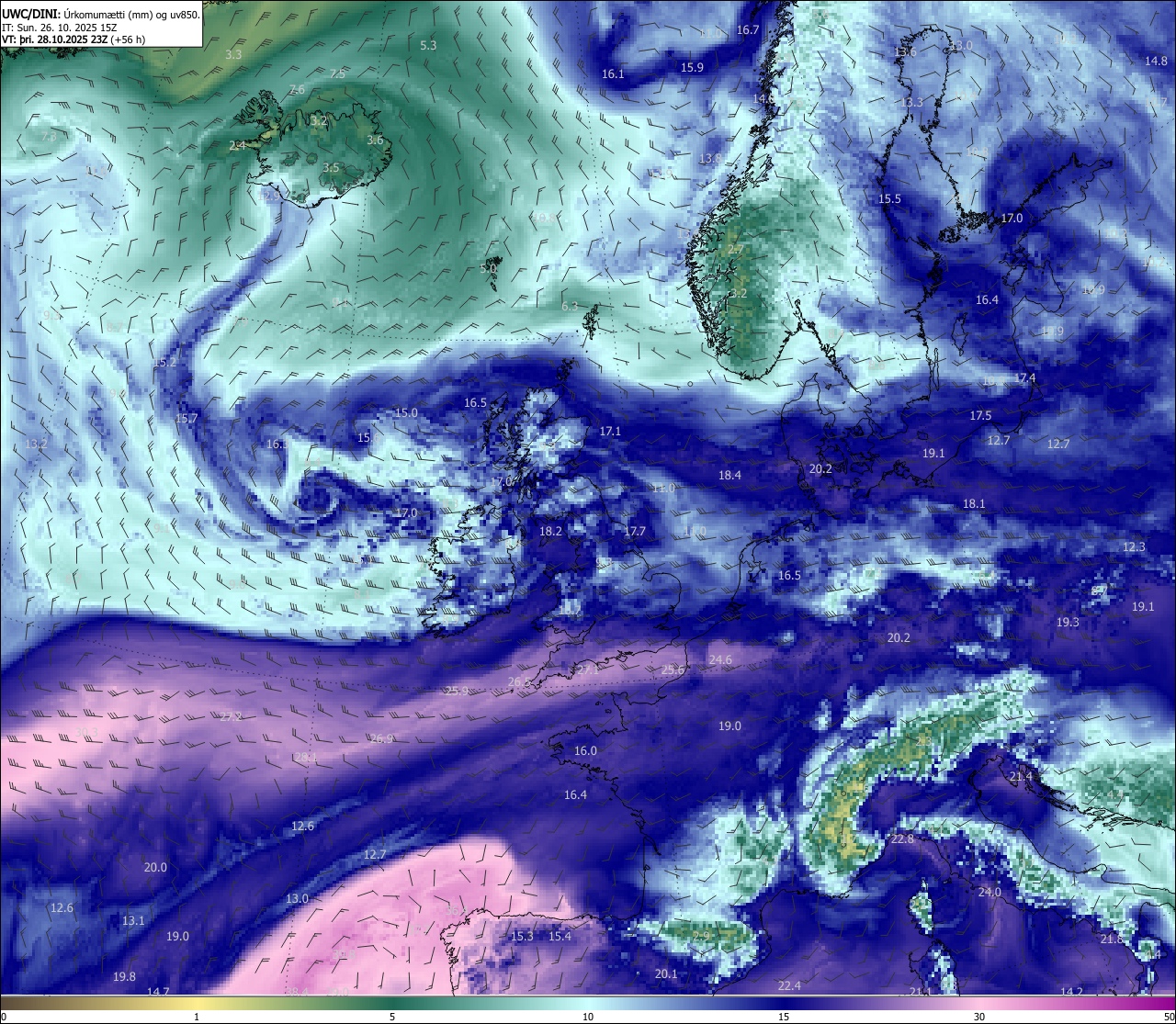Click the 15.9 value near the top

point(692,67)
